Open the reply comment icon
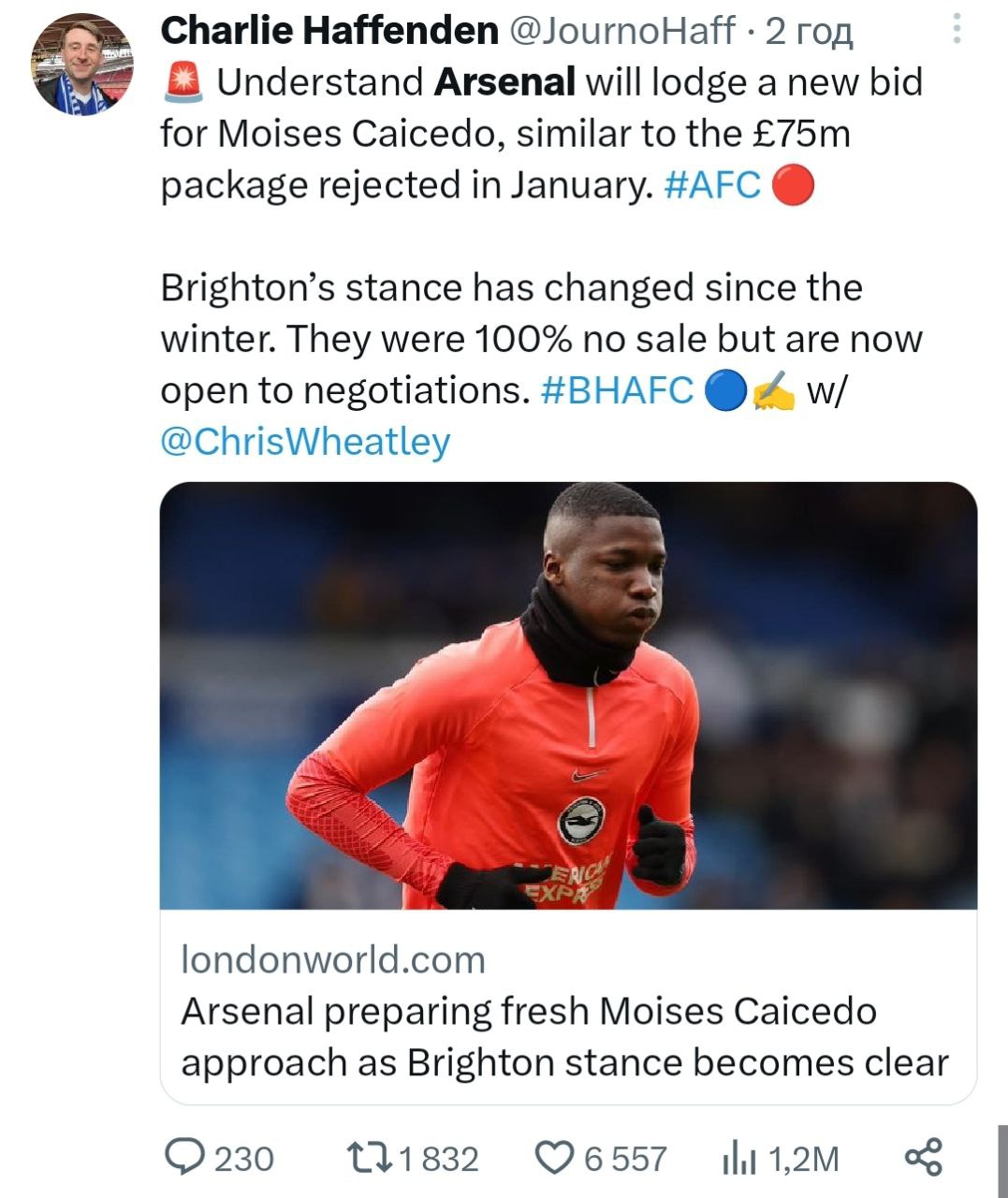1008x1198 pixels. point(185,1158)
